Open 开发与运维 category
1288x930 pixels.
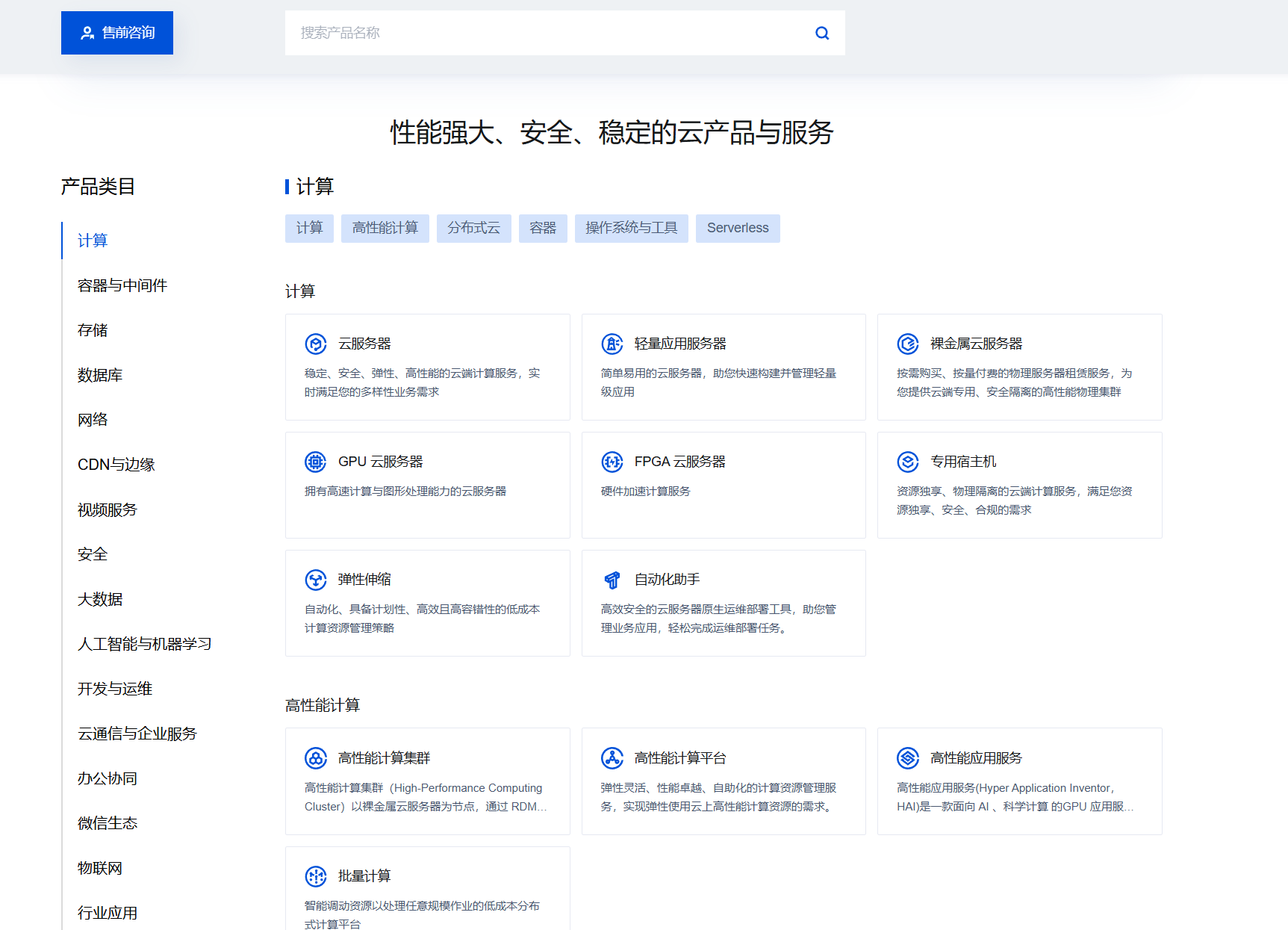click(115, 689)
